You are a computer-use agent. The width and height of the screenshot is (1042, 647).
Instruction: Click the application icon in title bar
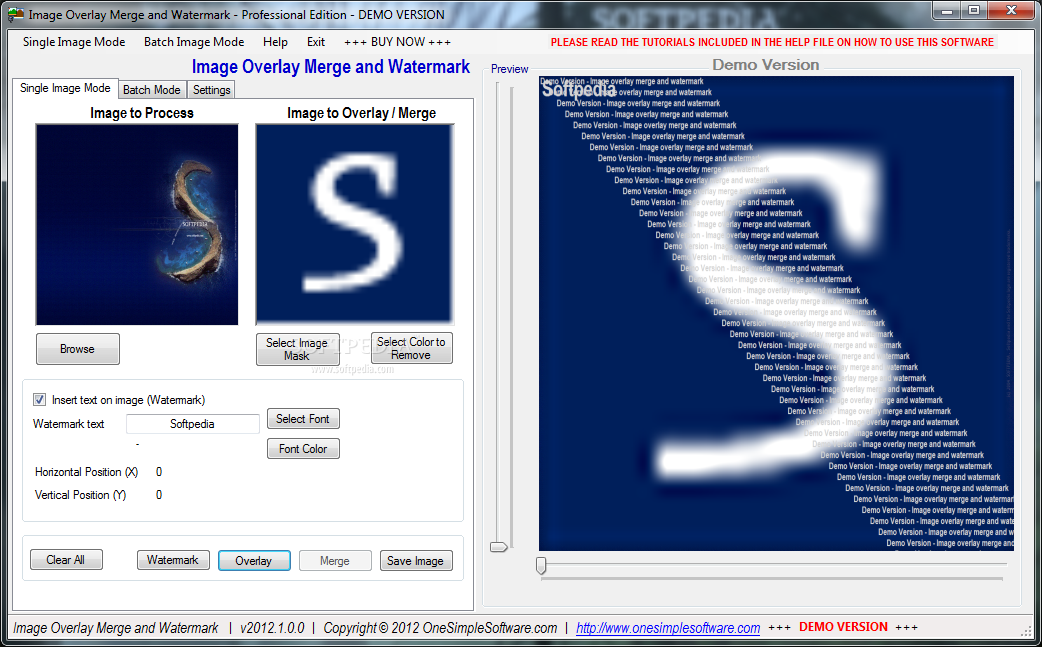pos(15,14)
